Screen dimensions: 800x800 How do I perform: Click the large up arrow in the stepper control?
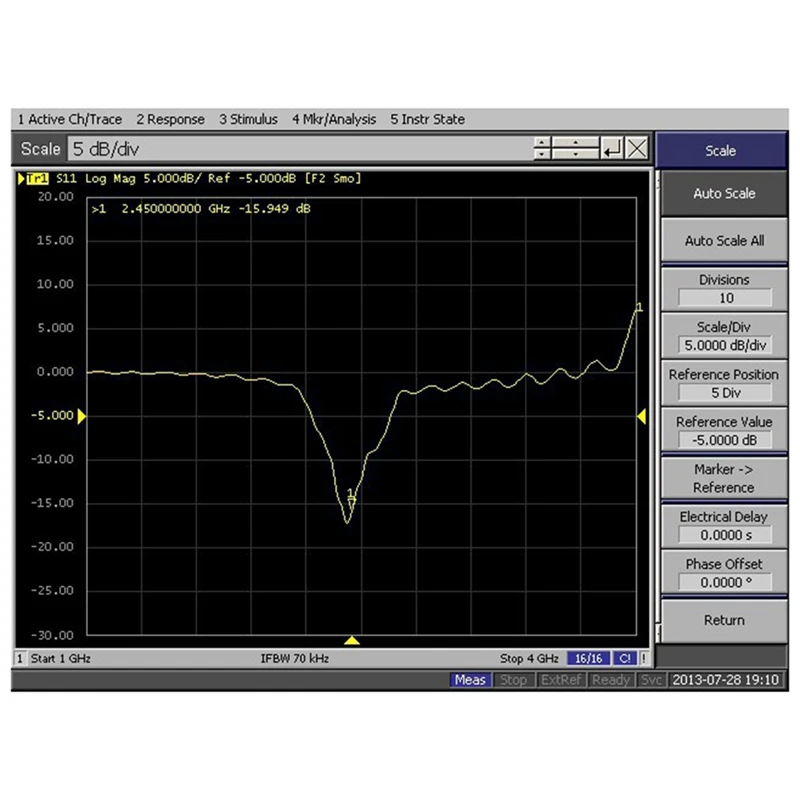coord(576,142)
